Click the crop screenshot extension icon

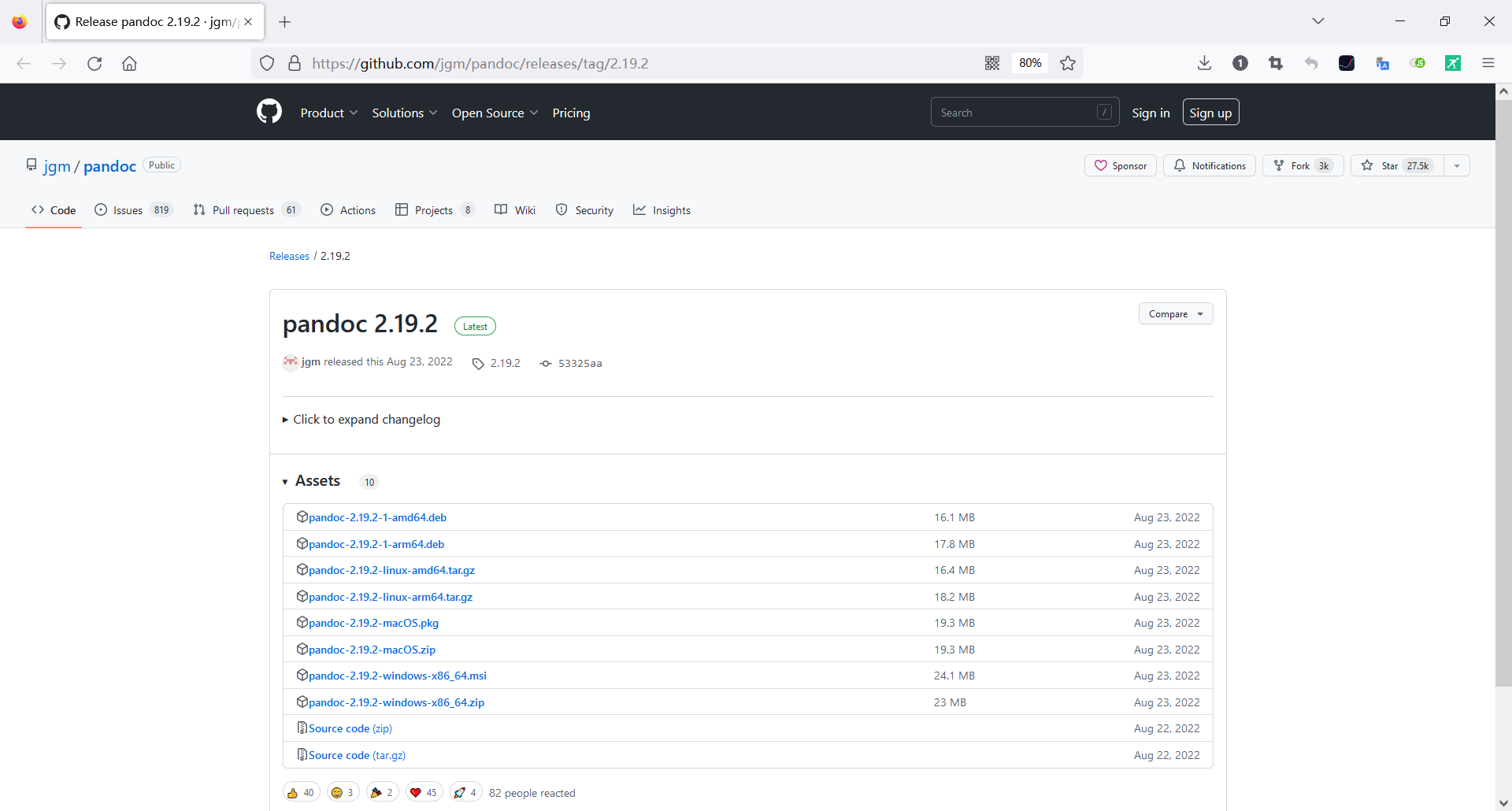1276,64
